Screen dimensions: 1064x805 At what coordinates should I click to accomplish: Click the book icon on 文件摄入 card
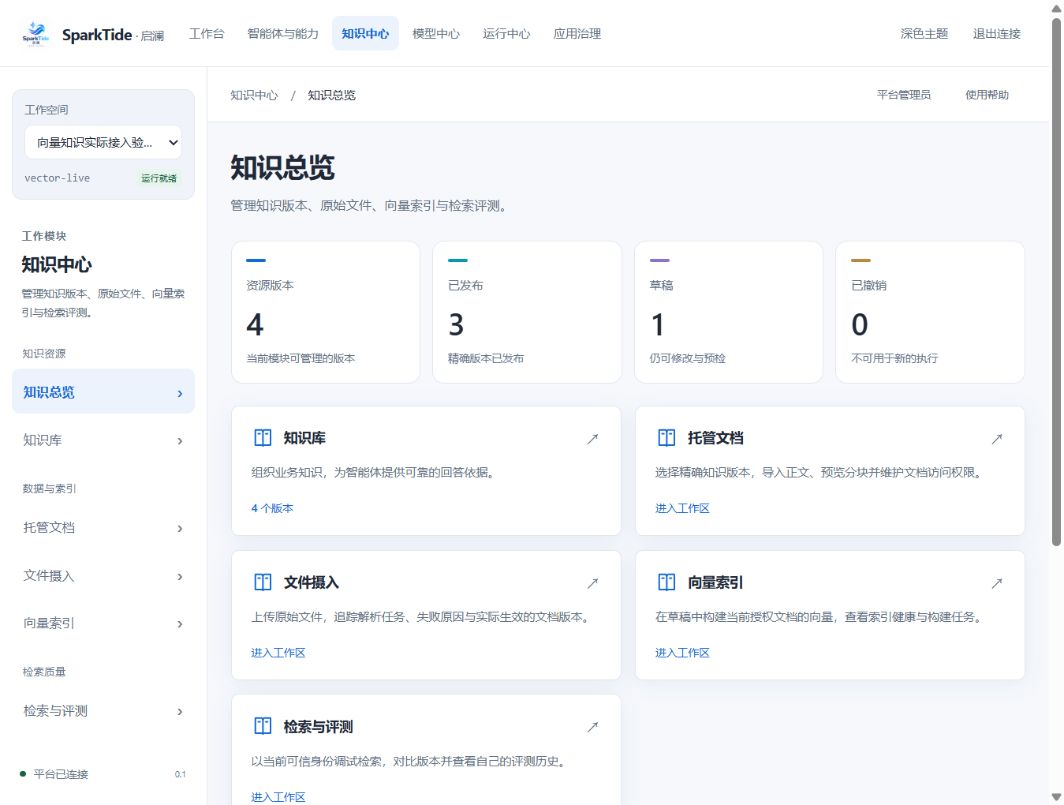(x=263, y=582)
